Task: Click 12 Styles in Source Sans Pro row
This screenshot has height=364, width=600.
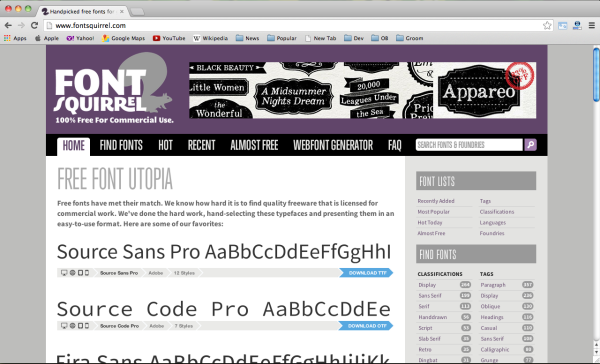Action: 184,273
